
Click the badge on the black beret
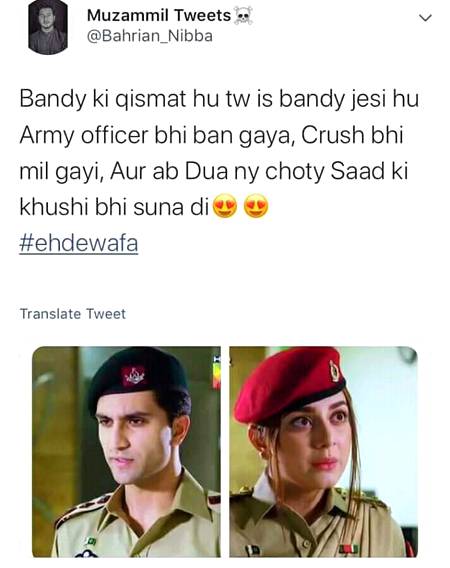(133, 376)
